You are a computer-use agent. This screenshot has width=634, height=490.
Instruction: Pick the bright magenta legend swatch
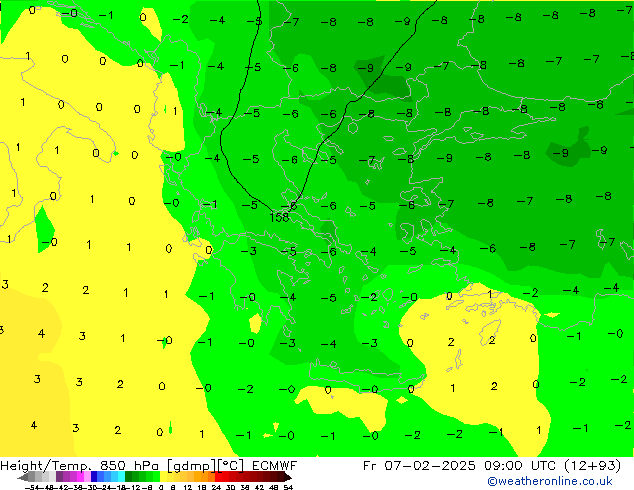tap(80, 477)
